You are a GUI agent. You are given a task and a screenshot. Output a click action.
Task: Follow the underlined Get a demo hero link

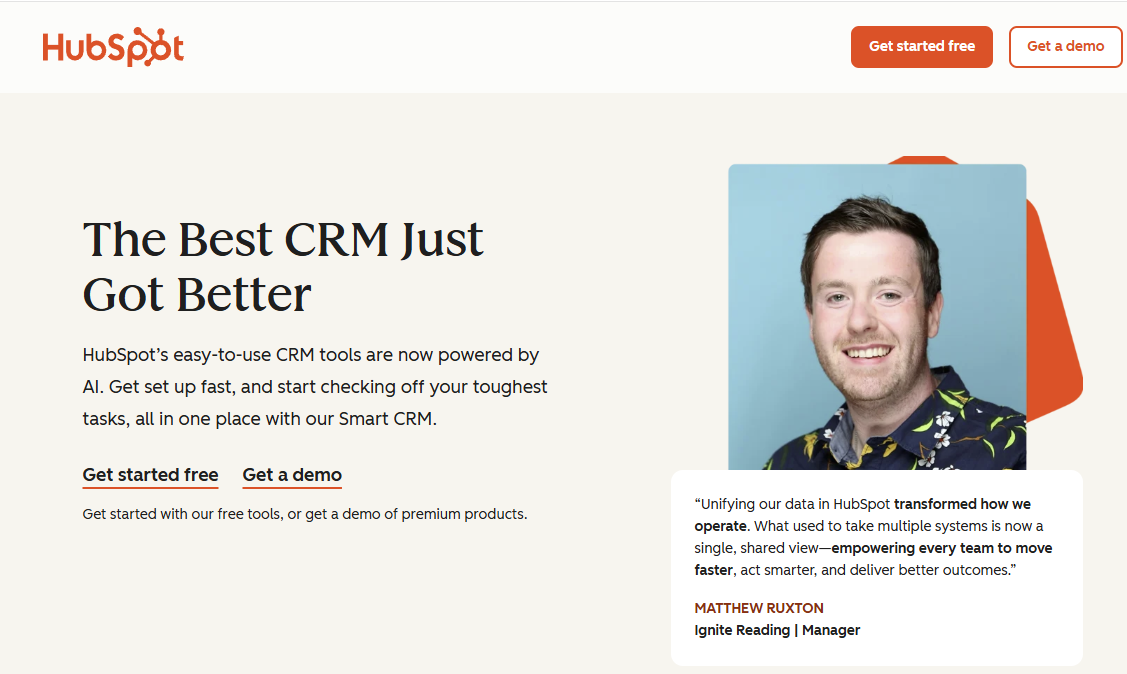pos(292,475)
